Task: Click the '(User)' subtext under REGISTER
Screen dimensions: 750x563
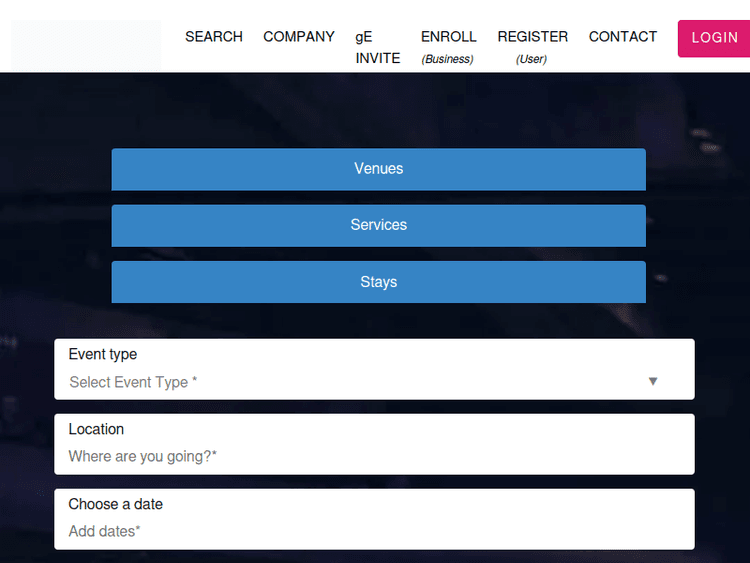Action: [531, 59]
